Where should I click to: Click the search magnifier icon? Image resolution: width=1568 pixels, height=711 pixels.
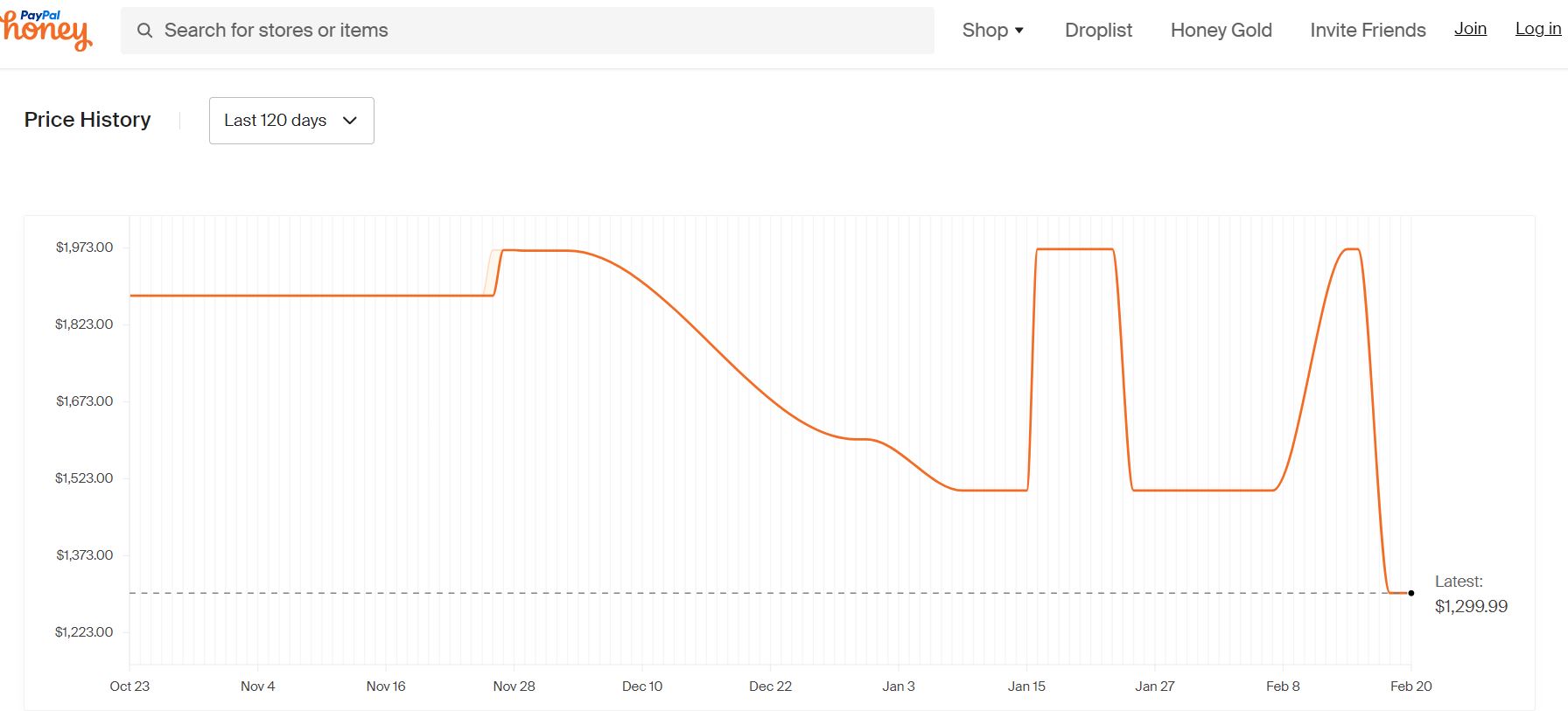(145, 31)
